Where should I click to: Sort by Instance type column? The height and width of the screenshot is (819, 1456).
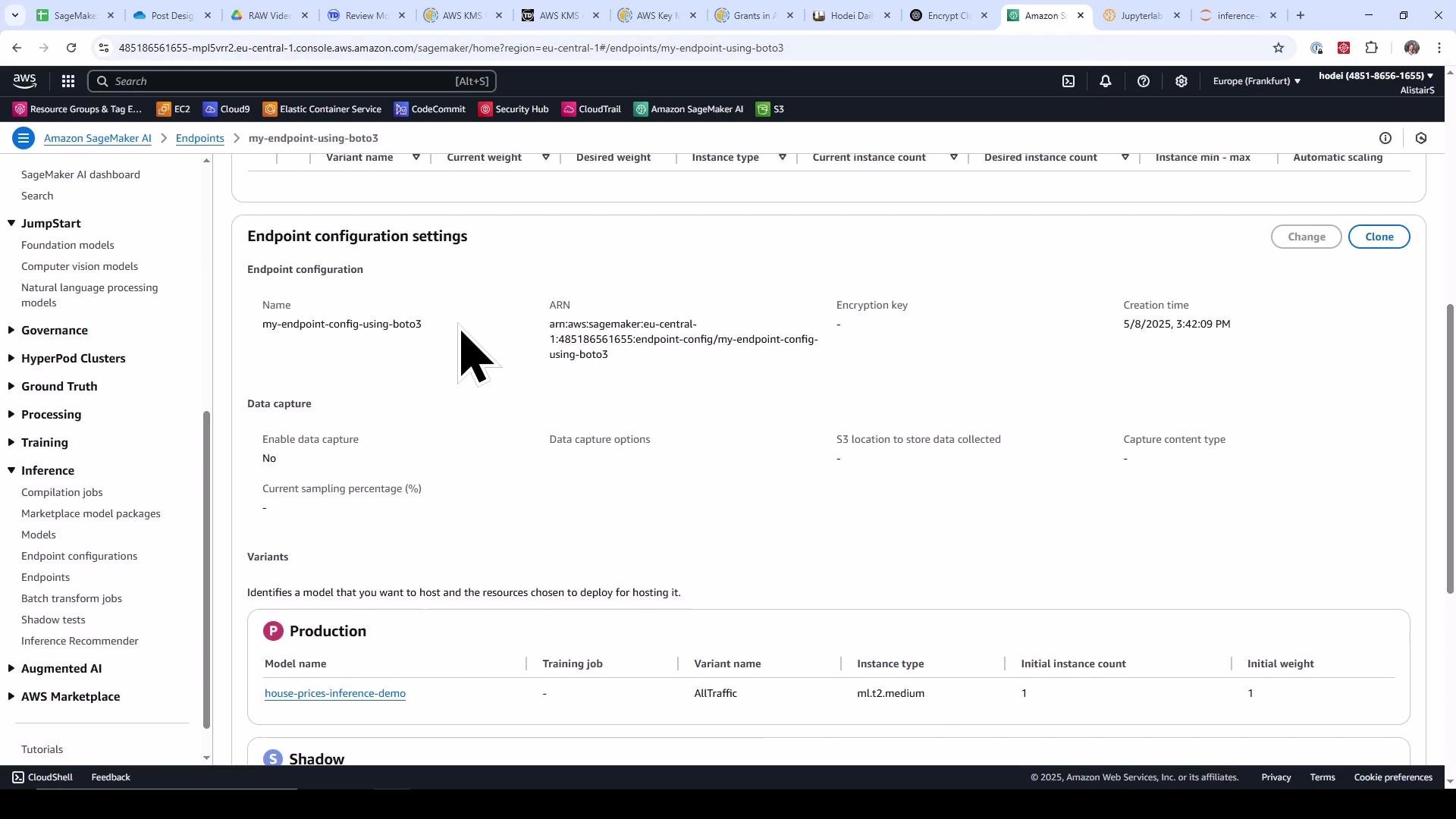coord(782,158)
